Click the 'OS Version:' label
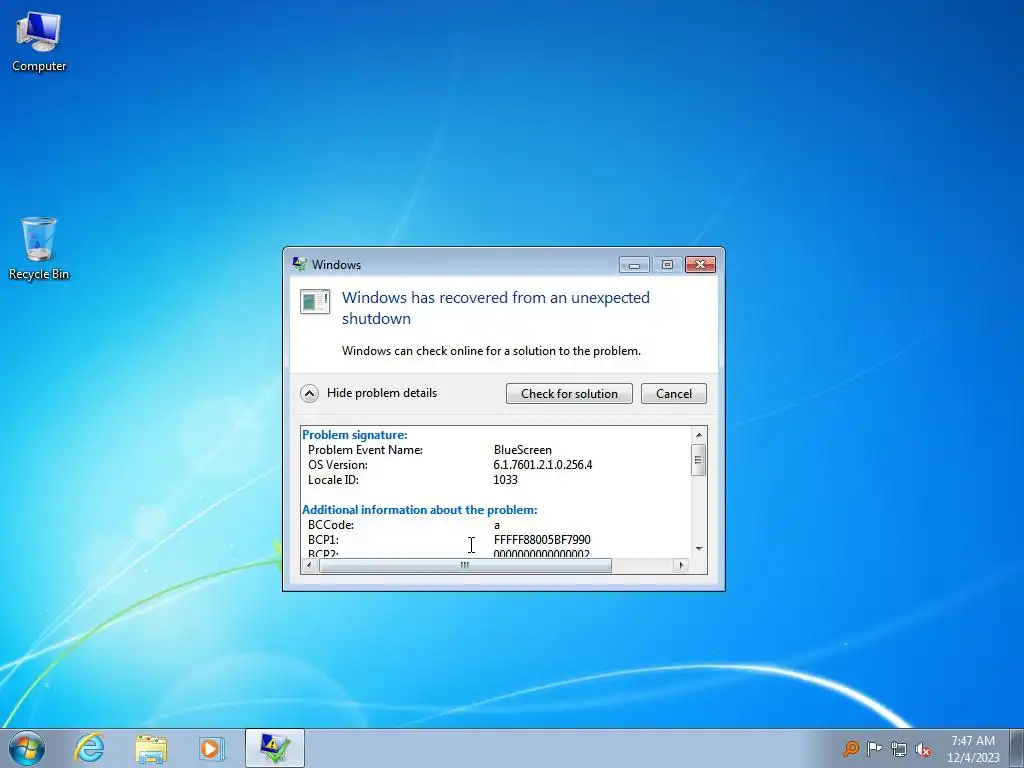The width and height of the screenshot is (1024, 768). point(338,465)
